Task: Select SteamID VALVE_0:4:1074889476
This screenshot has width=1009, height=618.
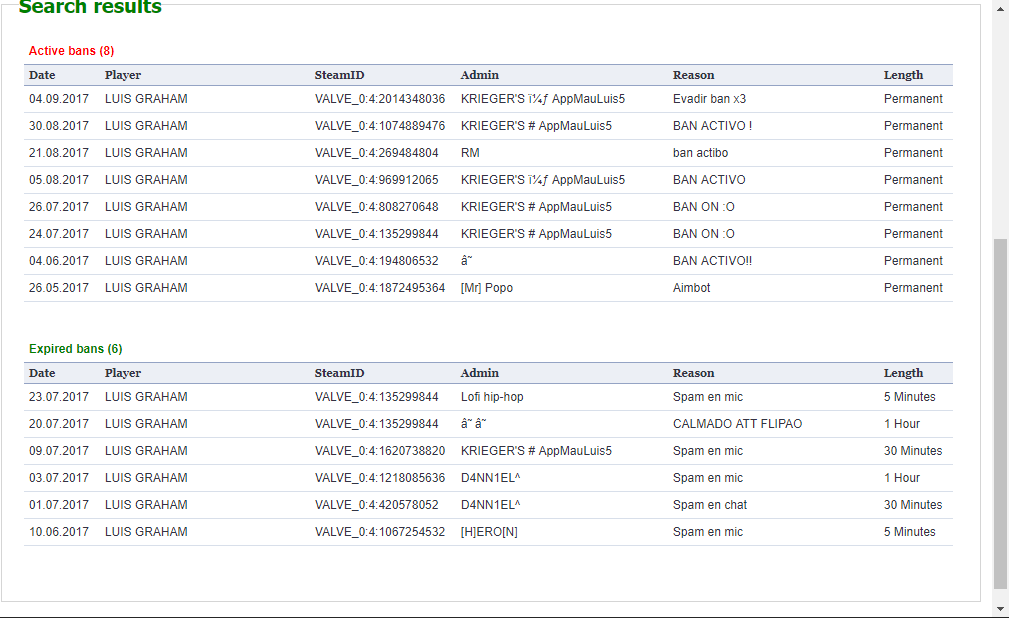Action: (x=380, y=126)
